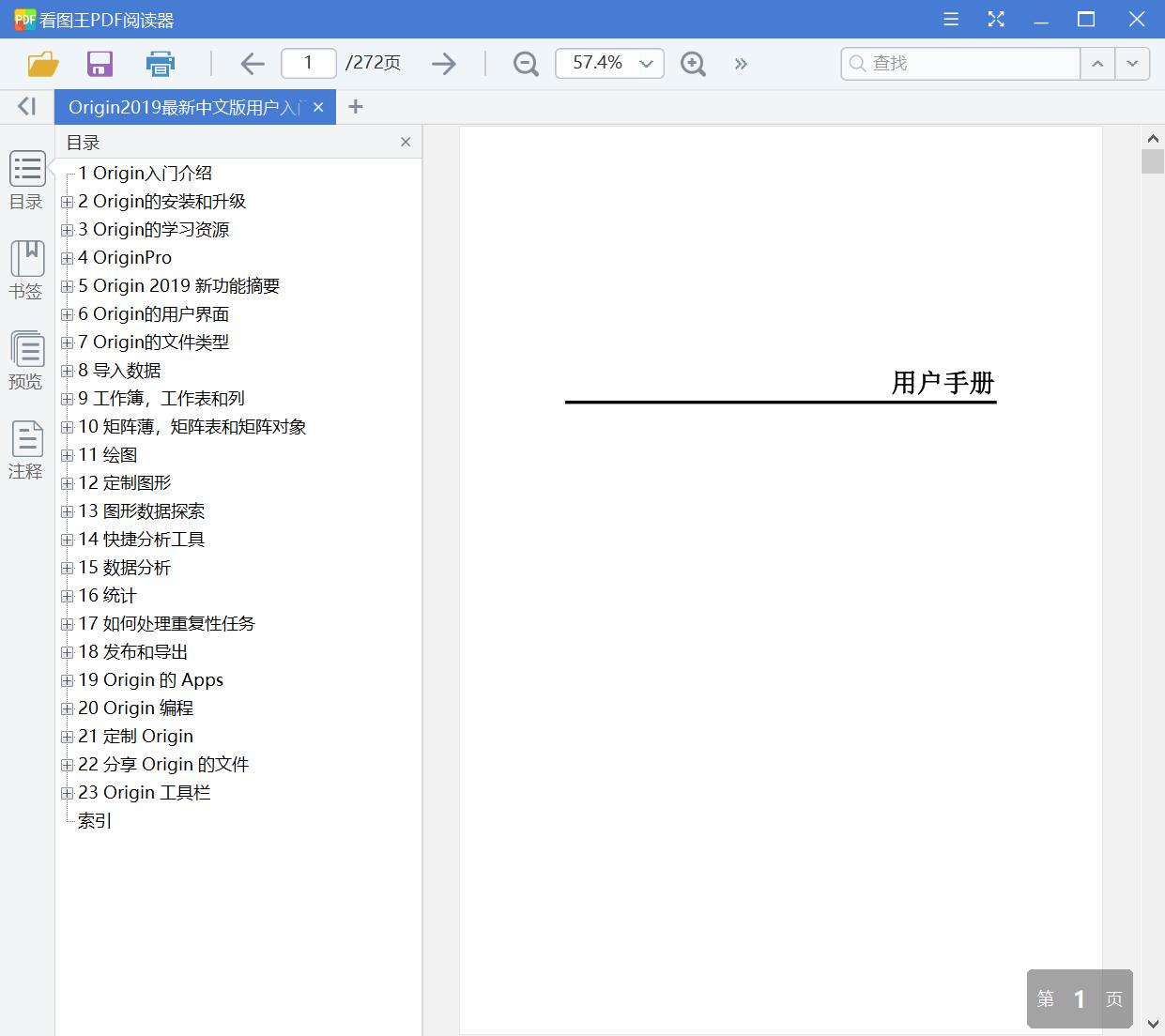Click the 查找 search field
The height and width of the screenshot is (1036, 1165).
click(960, 64)
